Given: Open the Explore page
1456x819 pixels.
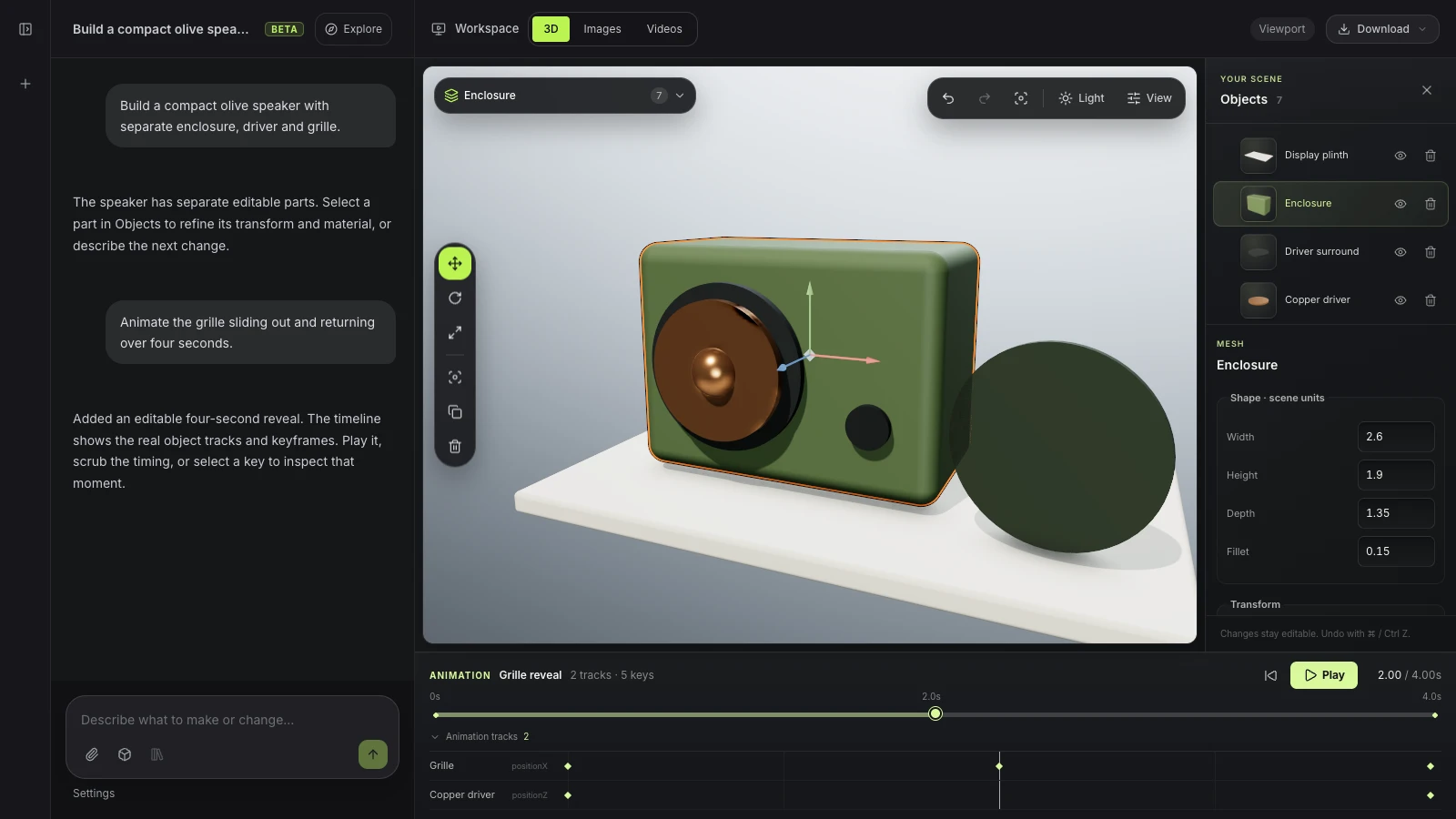Looking at the screenshot, I should pos(354,29).
